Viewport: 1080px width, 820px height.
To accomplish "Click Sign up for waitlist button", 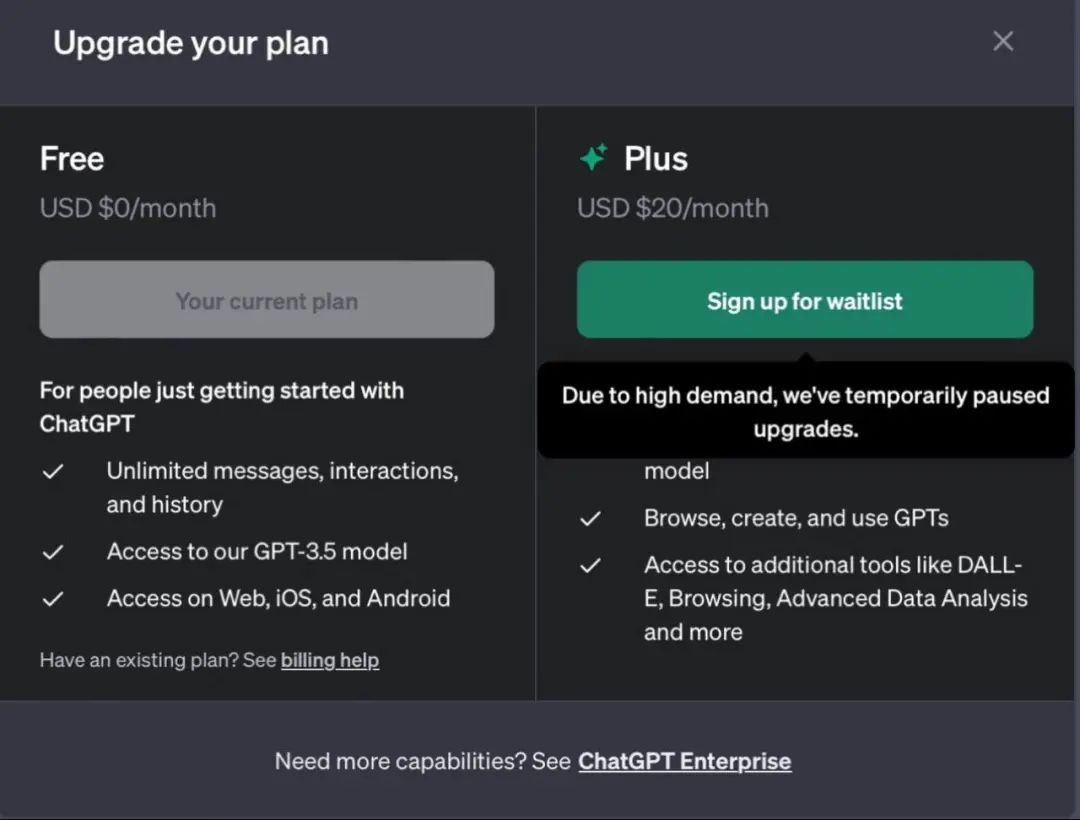I will tap(804, 299).
